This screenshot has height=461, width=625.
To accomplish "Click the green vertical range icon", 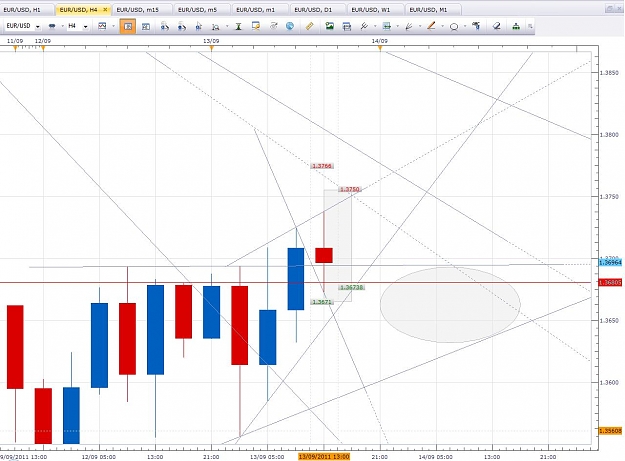I will (x=238, y=27).
